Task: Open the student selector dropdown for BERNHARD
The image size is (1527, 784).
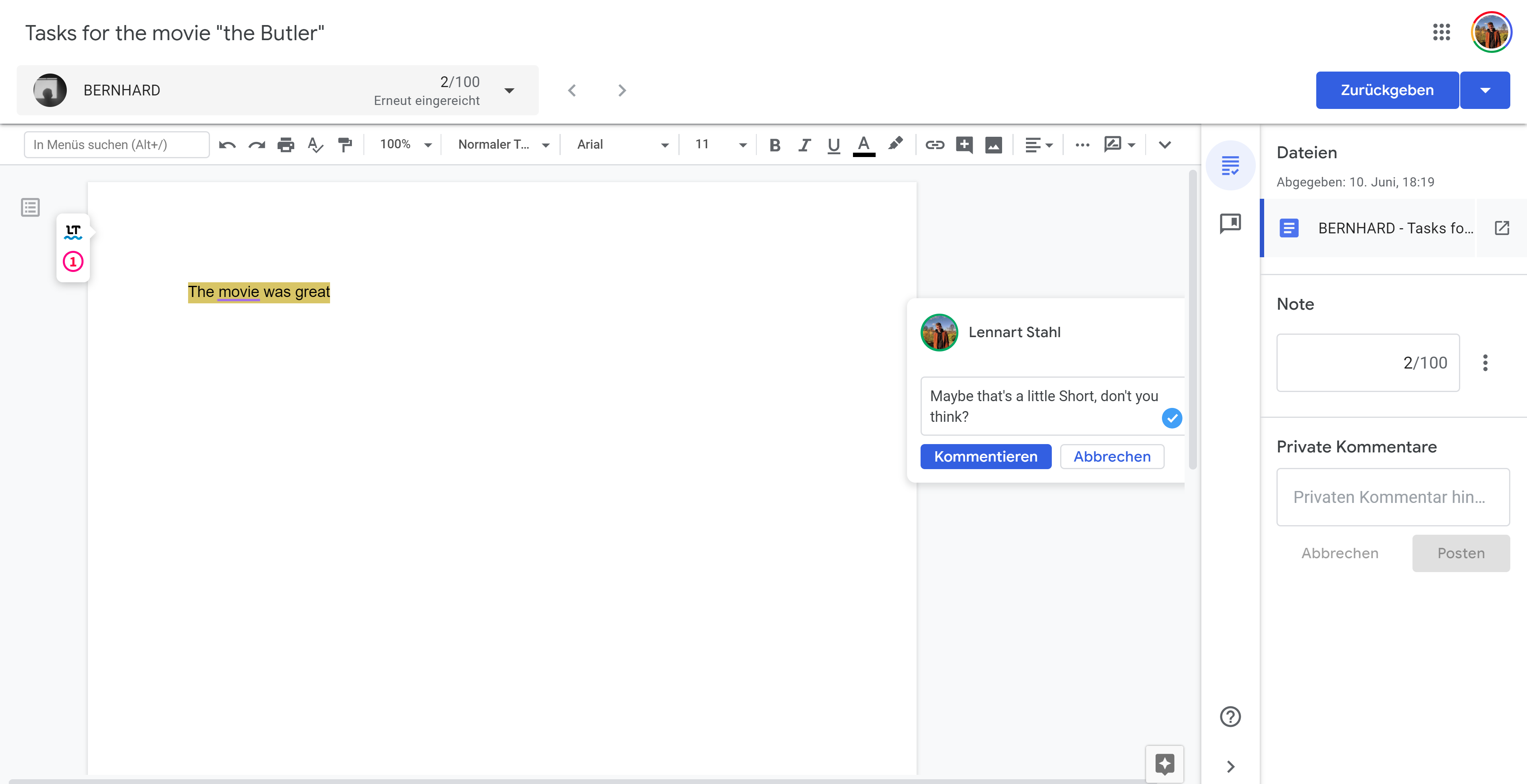Action: (x=509, y=91)
